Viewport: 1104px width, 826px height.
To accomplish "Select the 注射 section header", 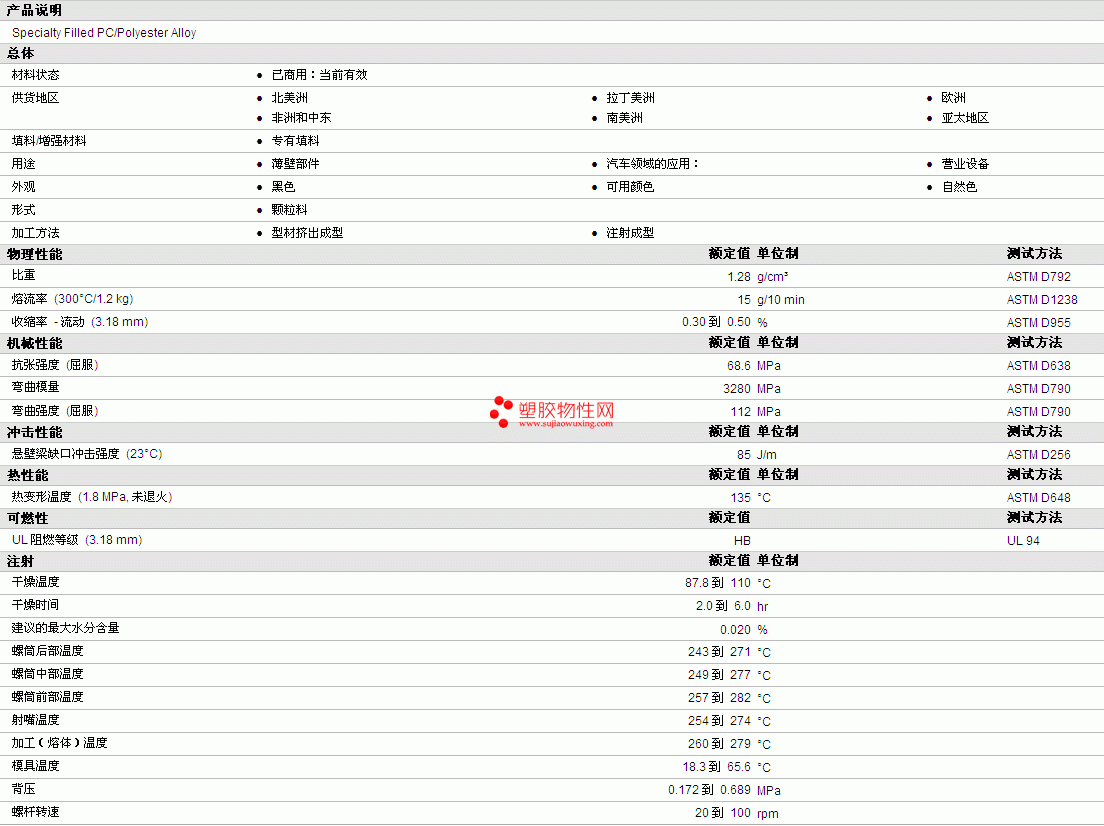I will point(20,561).
